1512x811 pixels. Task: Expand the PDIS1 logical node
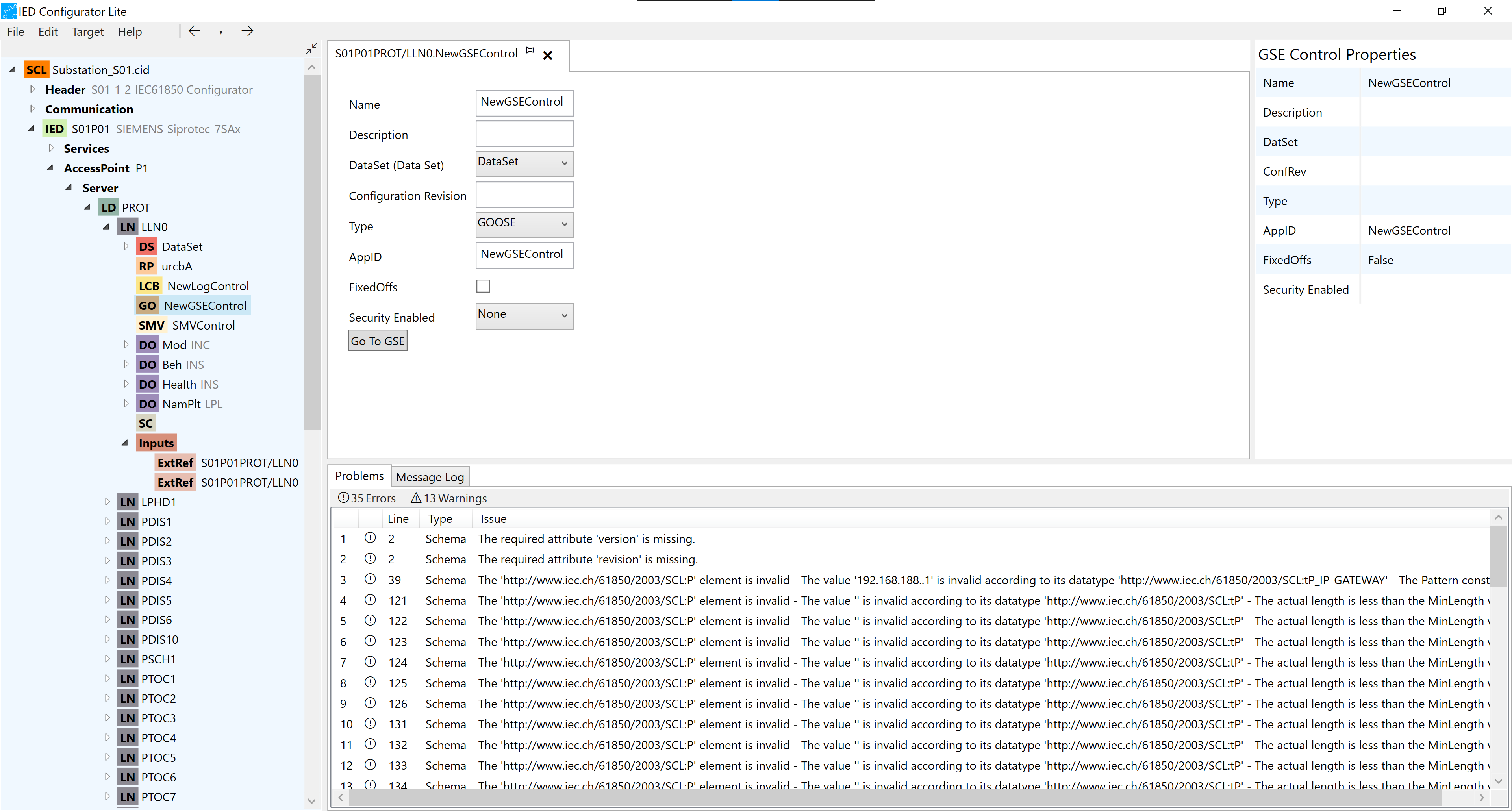coord(107,521)
